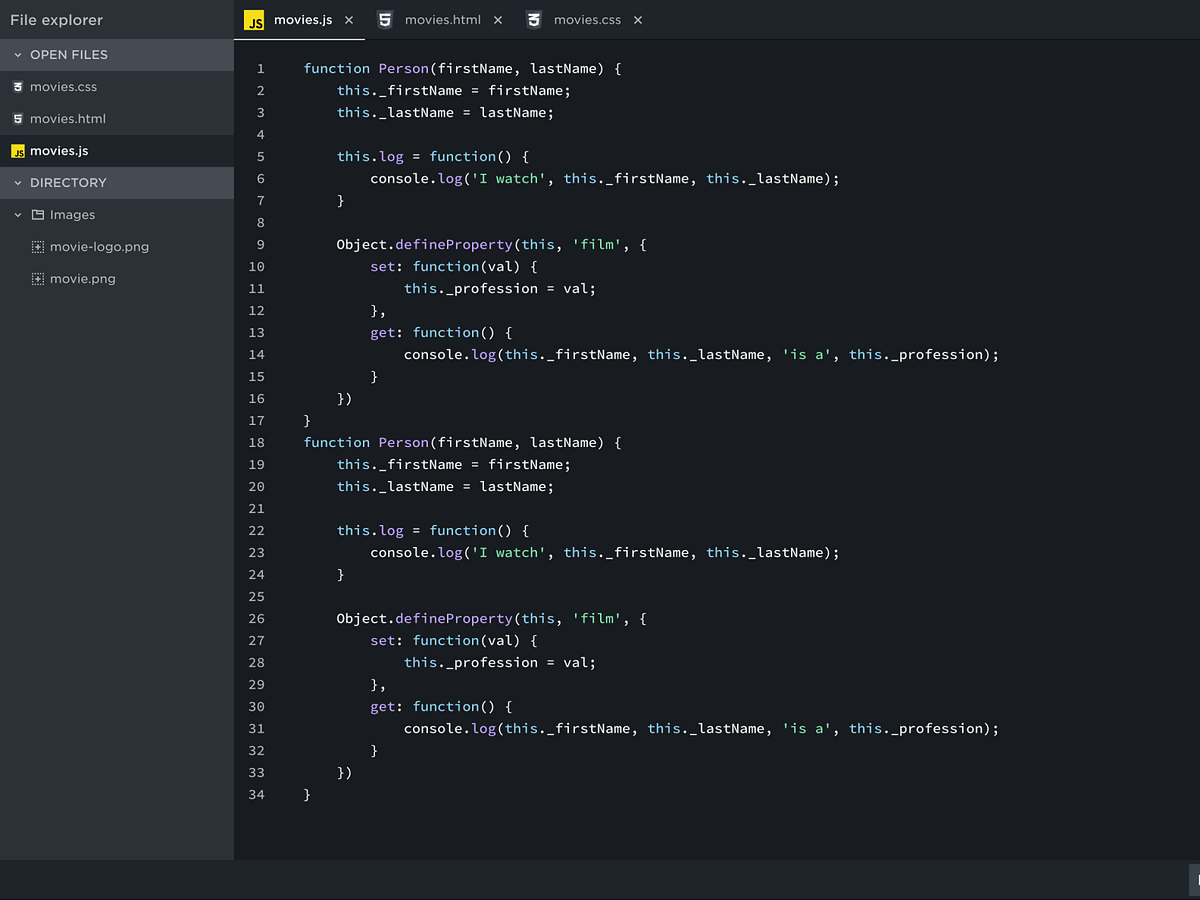
Task: Open movie.png from the directory tree
Action: click(82, 278)
